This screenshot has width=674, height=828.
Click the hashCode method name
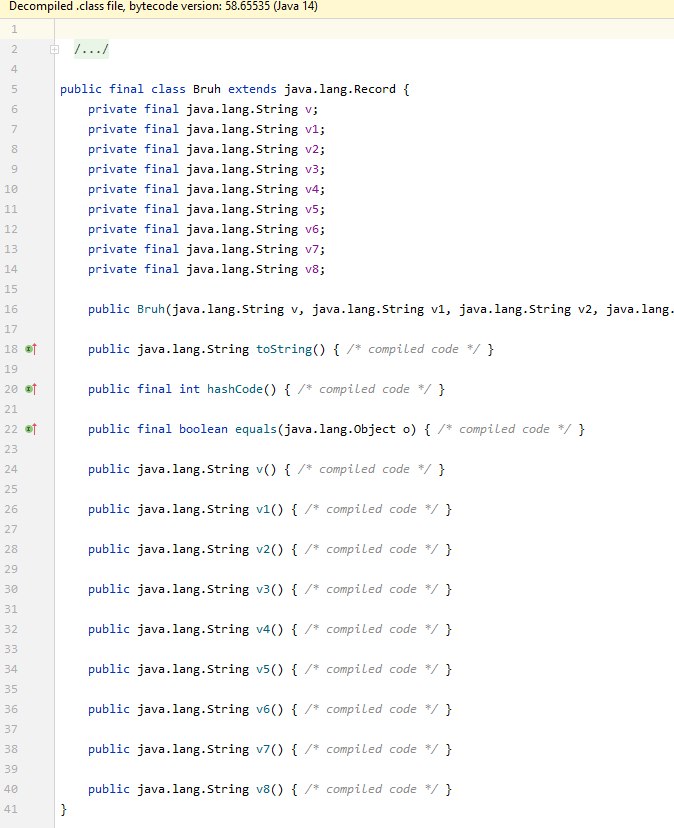pyautogui.click(x=235, y=389)
